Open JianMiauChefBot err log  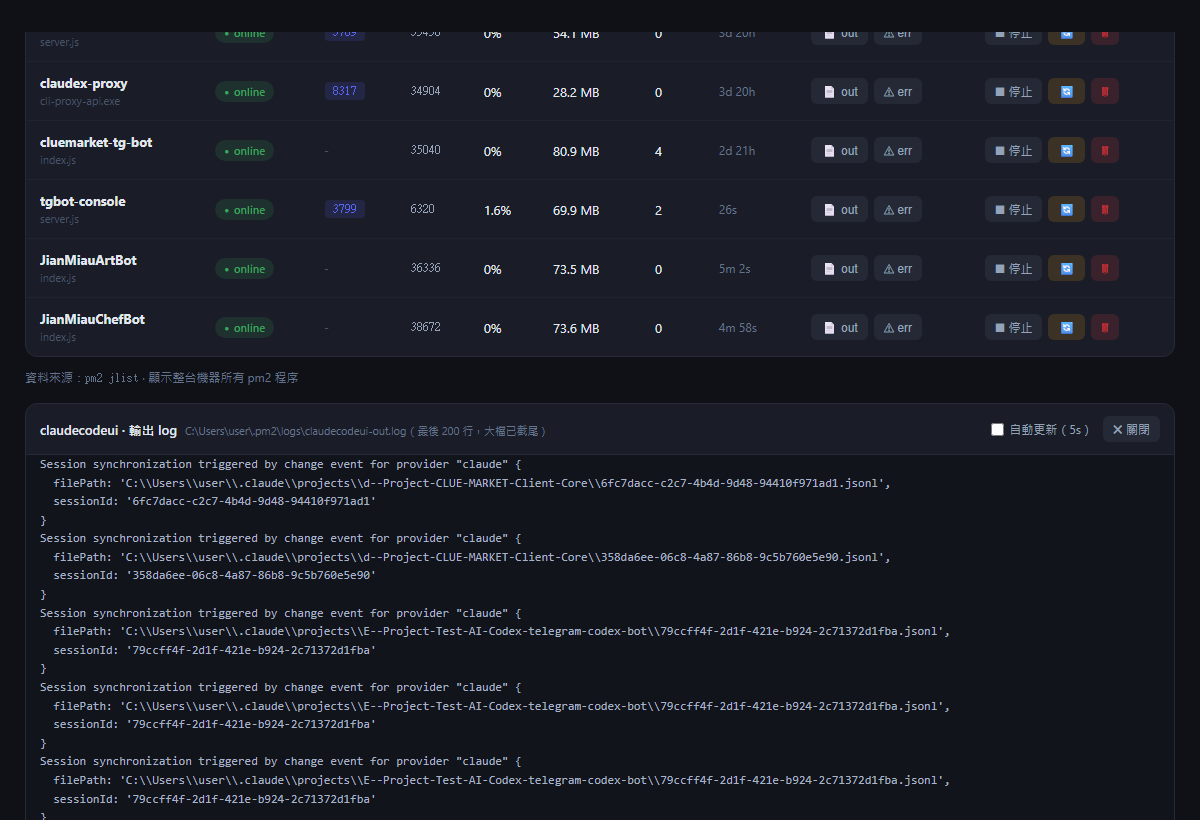tap(898, 328)
